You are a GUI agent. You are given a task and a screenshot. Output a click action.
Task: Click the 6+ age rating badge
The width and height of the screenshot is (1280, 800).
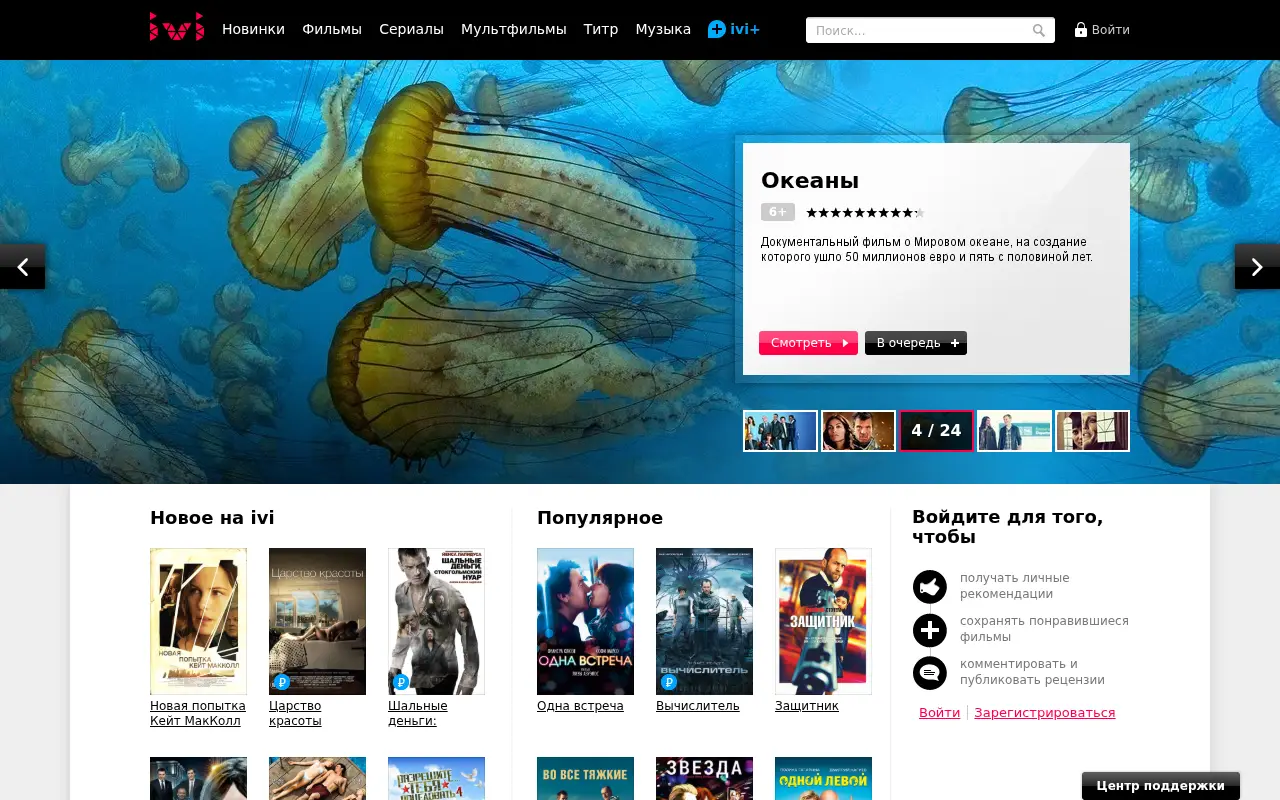pos(778,212)
